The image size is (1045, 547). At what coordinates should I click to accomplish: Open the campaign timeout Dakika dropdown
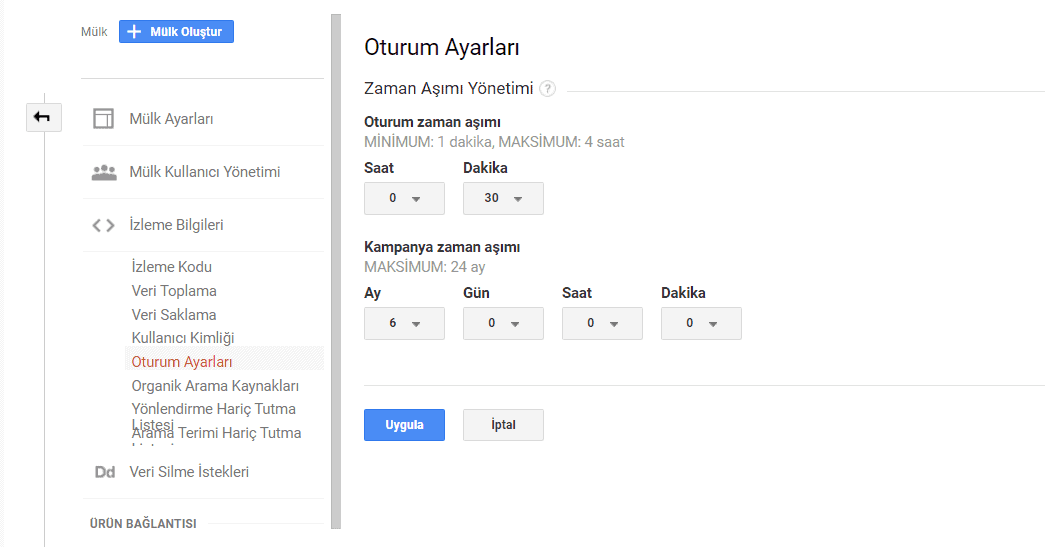(701, 323)
